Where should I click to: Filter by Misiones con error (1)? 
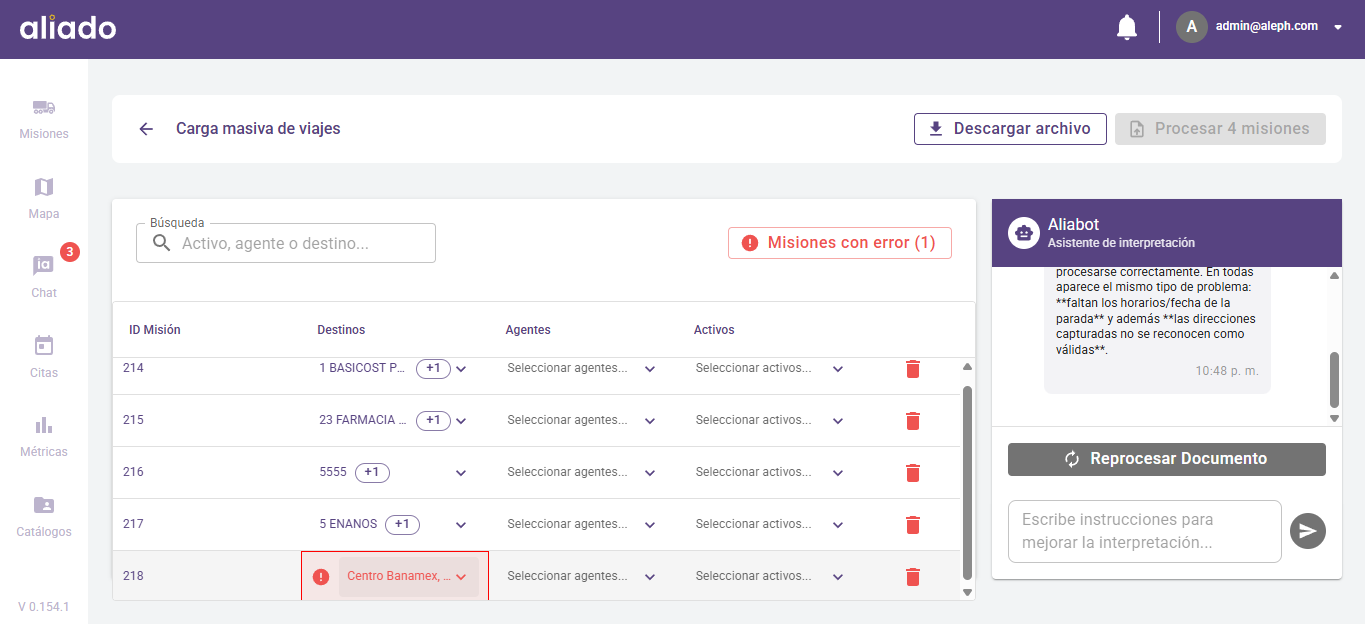tap(839, 243)
